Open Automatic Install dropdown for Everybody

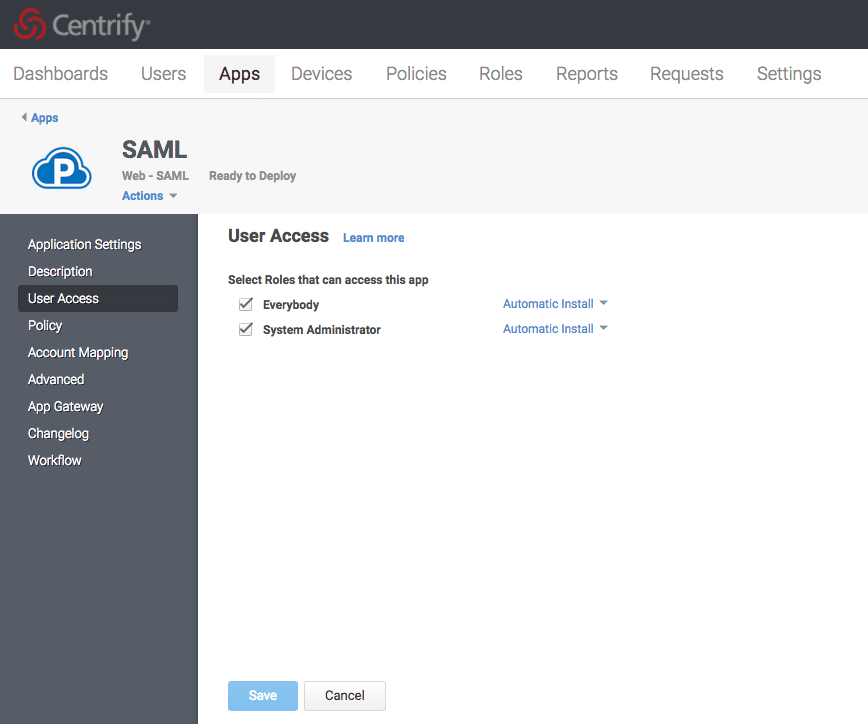click(555, 303)
